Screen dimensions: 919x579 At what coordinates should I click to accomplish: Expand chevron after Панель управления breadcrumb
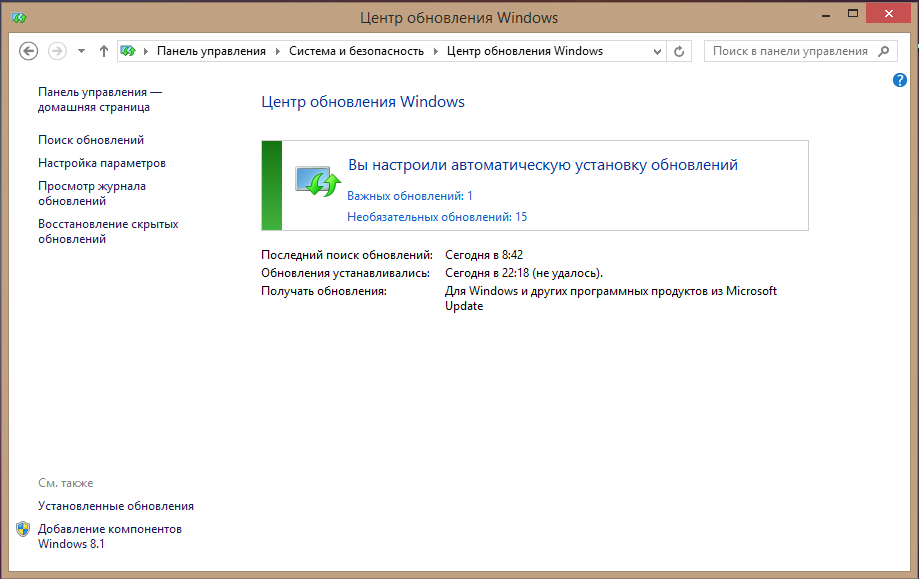tap(278, 51)
